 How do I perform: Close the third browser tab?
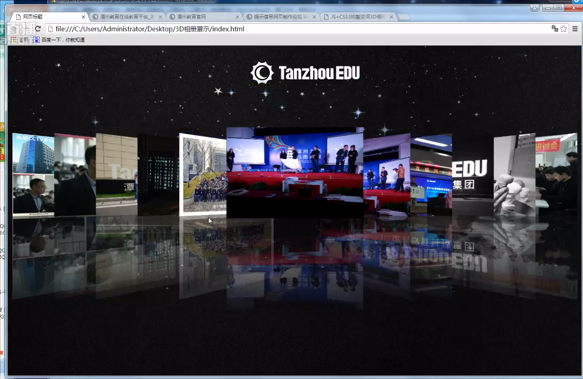pyautogui.click(x=238, y=17)
